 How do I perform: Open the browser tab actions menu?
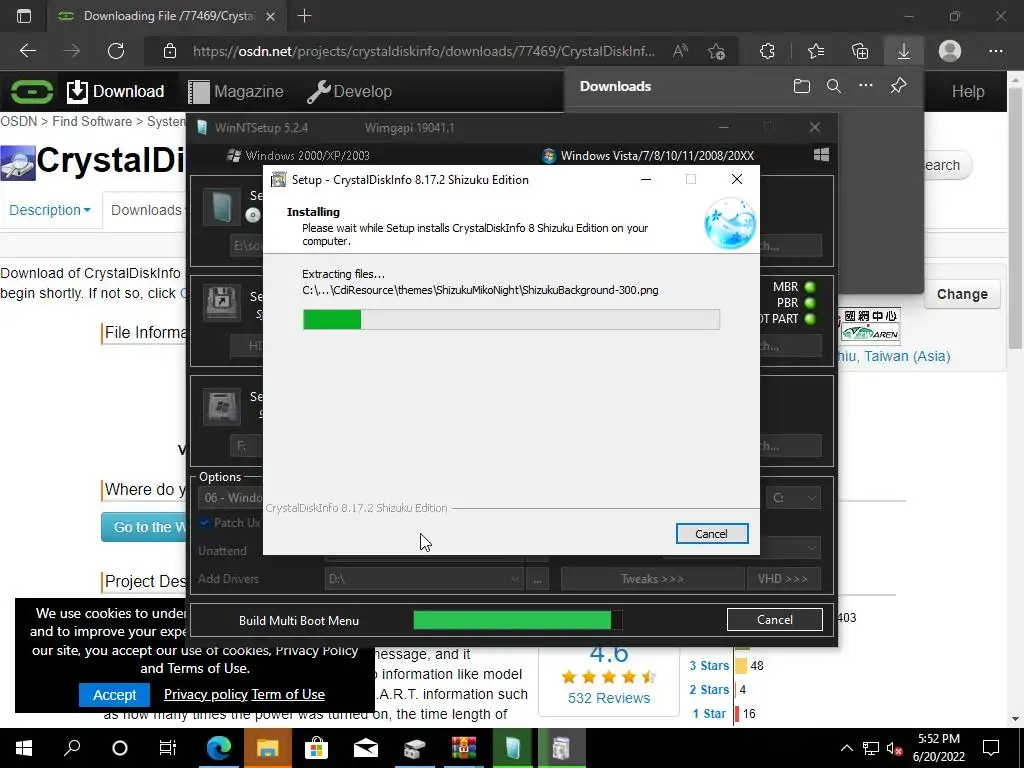24,16
